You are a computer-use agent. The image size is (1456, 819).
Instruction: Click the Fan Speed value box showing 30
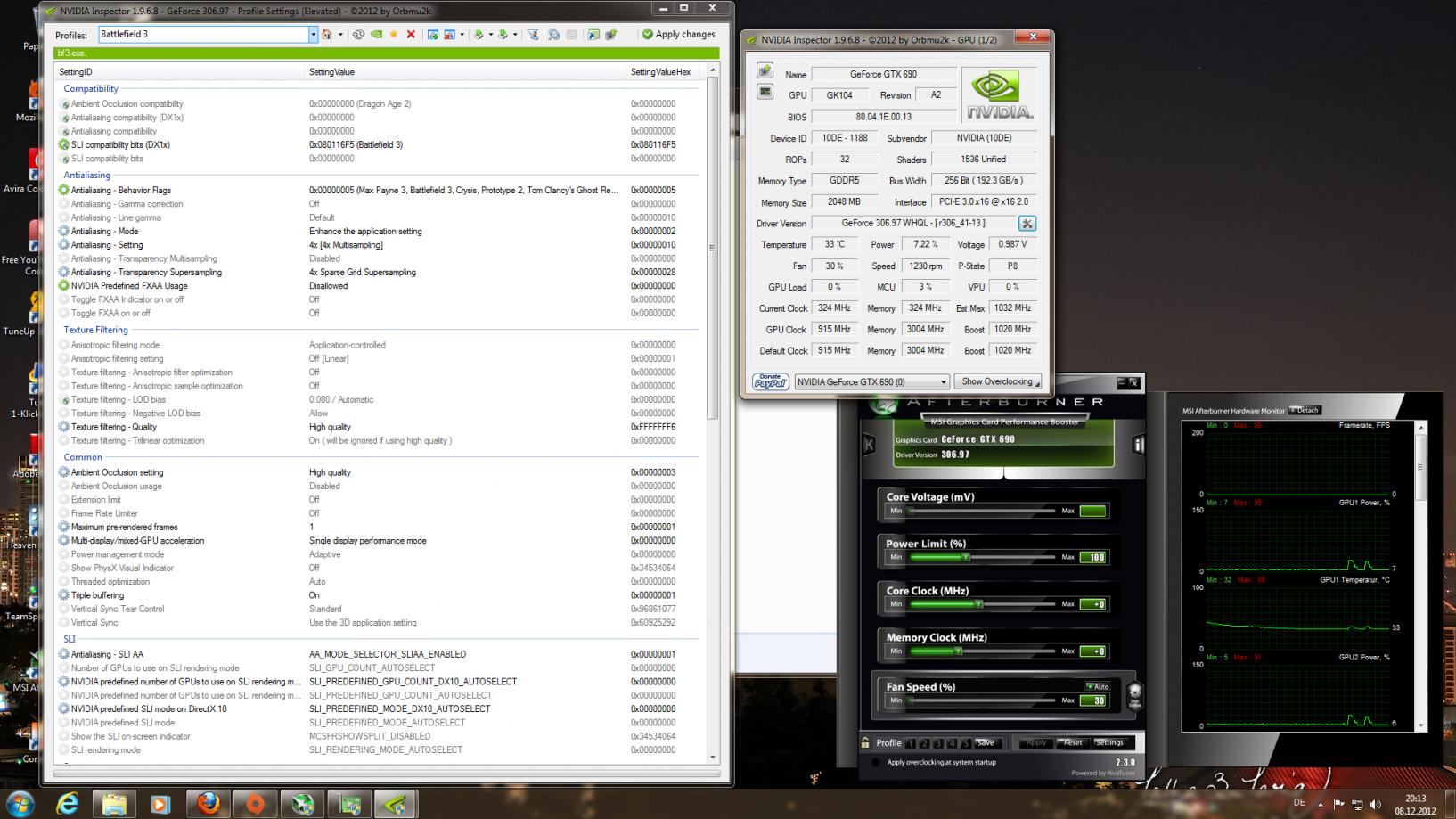click(1092, 700)
